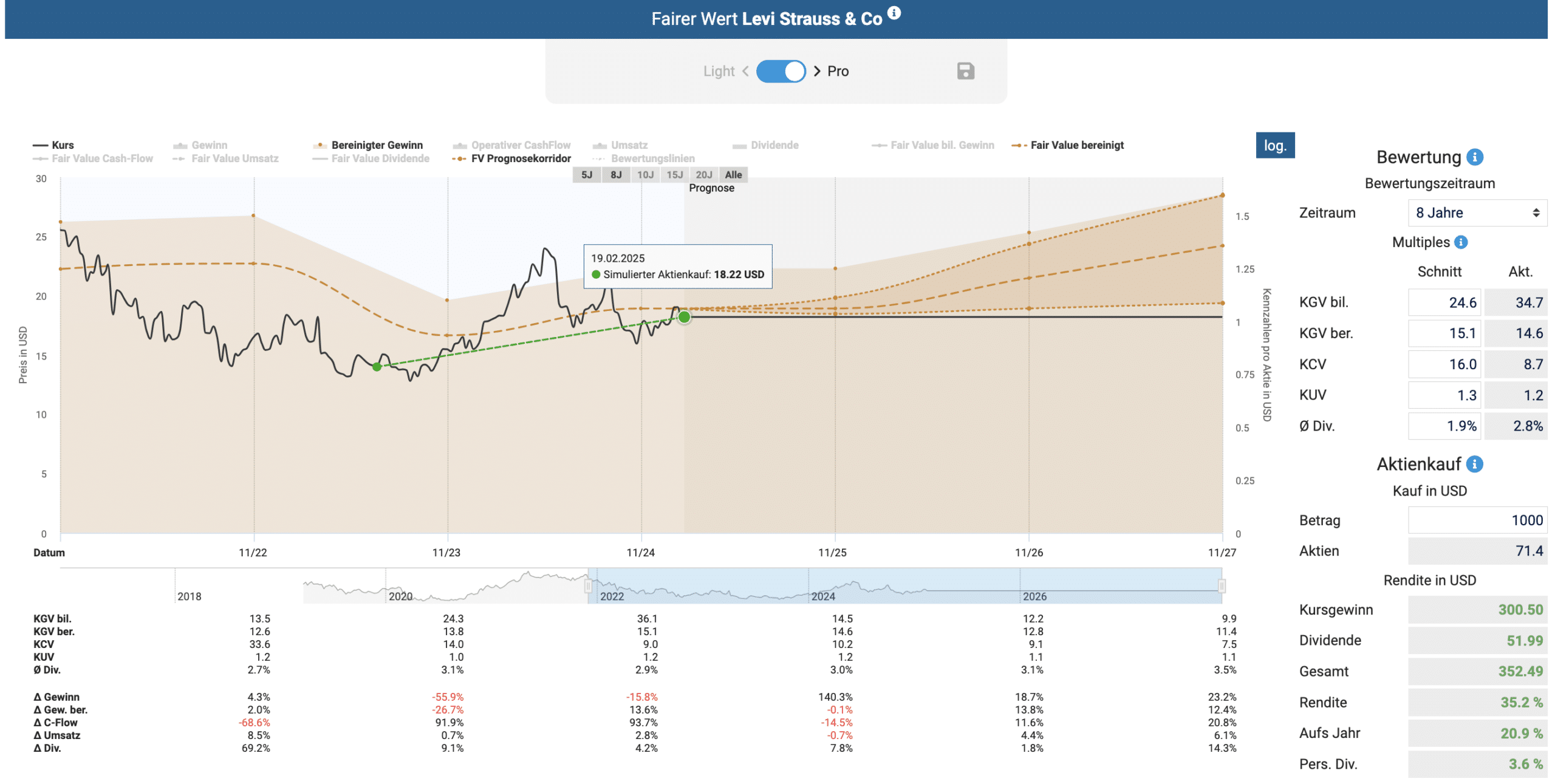
Task: Click the right arrow next to Pro
Action: tap(816, 71)
